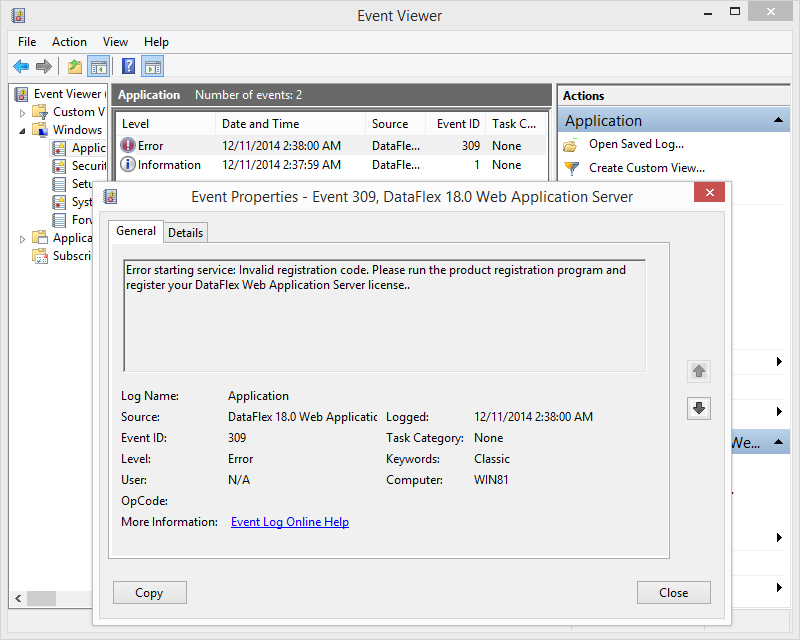Open the Help menu
This screenshot has height=640, width=800.
click(156, 42)
